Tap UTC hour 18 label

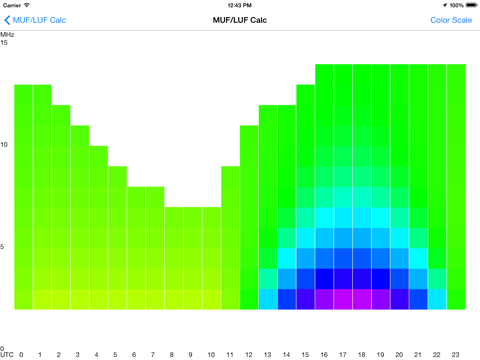pos(362,354)
